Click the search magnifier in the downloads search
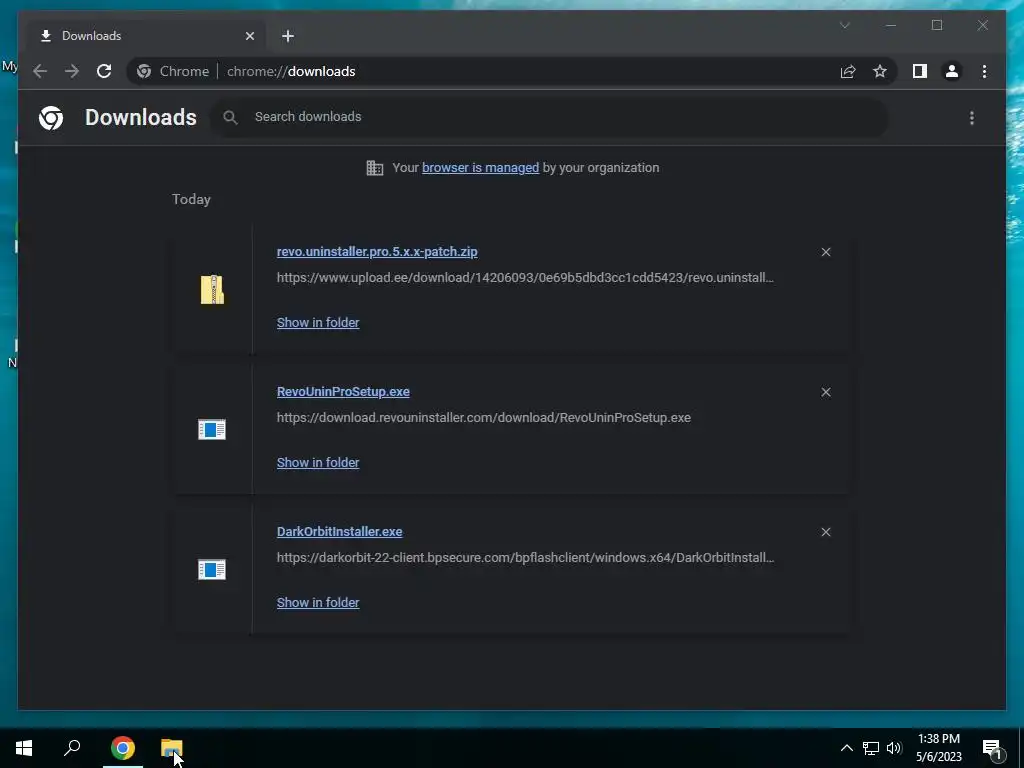 (230, 118)
